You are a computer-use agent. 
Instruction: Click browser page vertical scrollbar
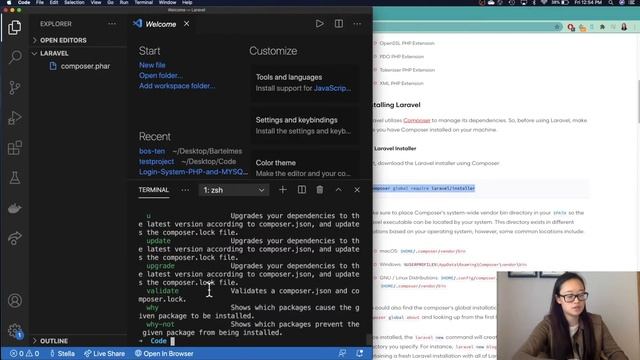click(x=638, y=102)
